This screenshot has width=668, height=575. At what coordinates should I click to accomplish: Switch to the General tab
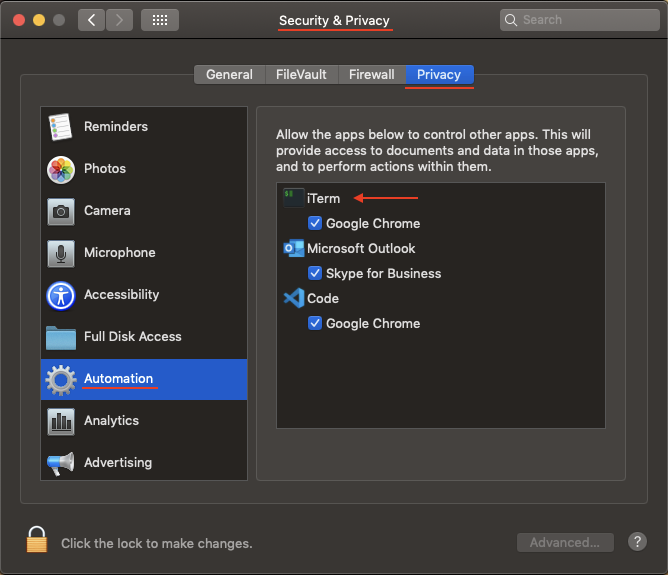(x=230, y=75)
